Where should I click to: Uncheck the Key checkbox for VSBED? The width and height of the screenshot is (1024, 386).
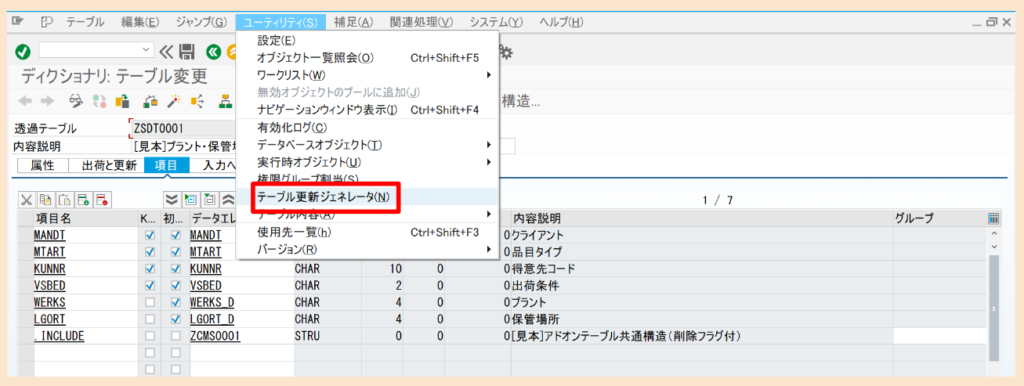click(x=151, y=285)
